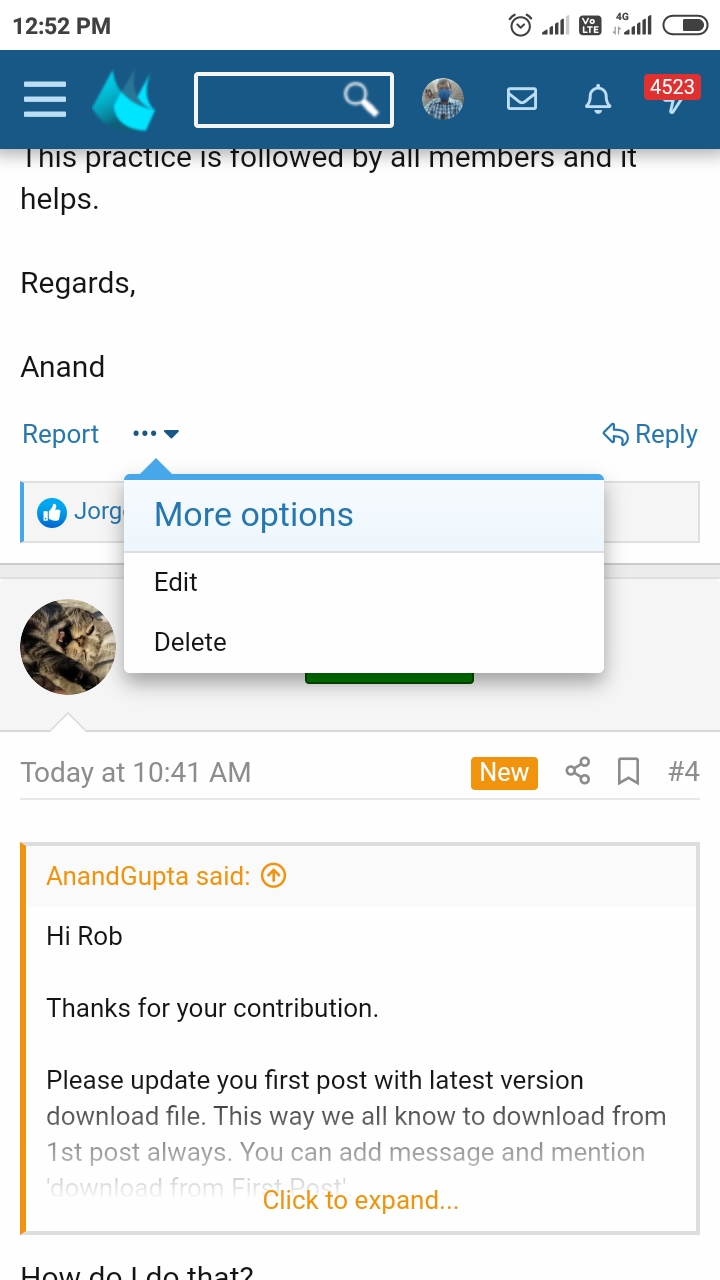Open the cat avatar poster profile

pyautogui.click(x=68, y=647)
